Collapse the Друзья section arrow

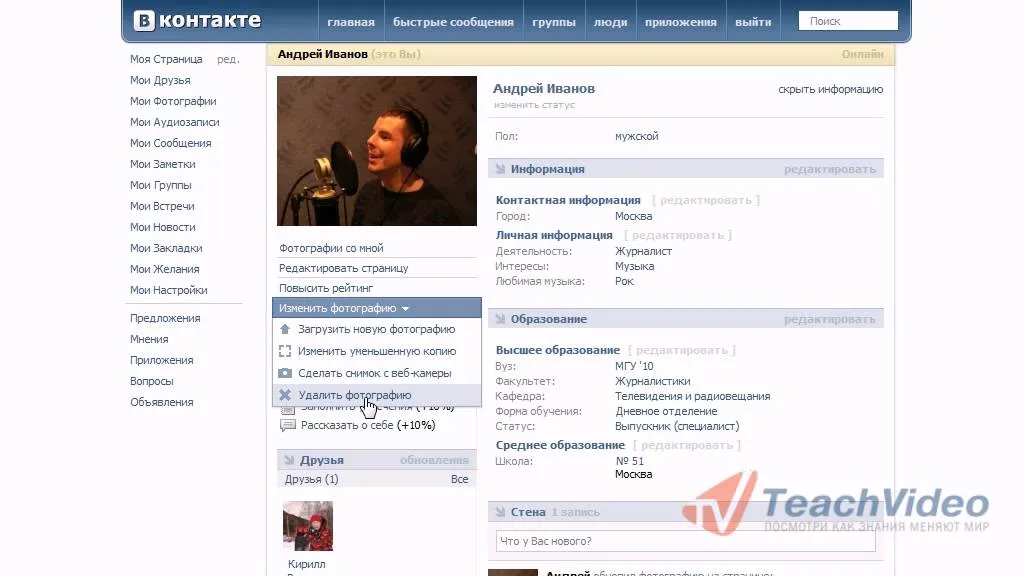[289, 460]
